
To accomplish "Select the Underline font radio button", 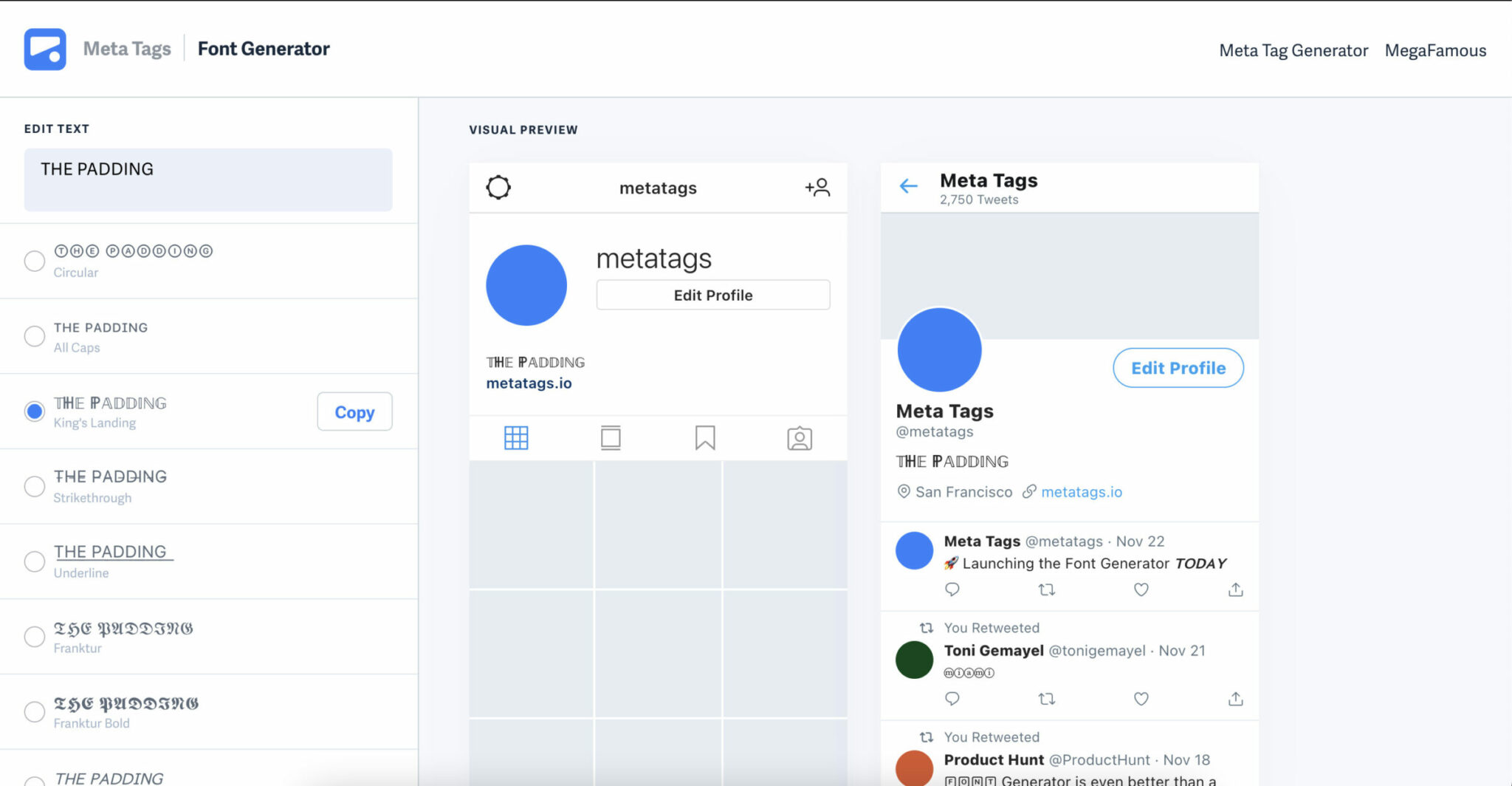I will tap(35, 561).
